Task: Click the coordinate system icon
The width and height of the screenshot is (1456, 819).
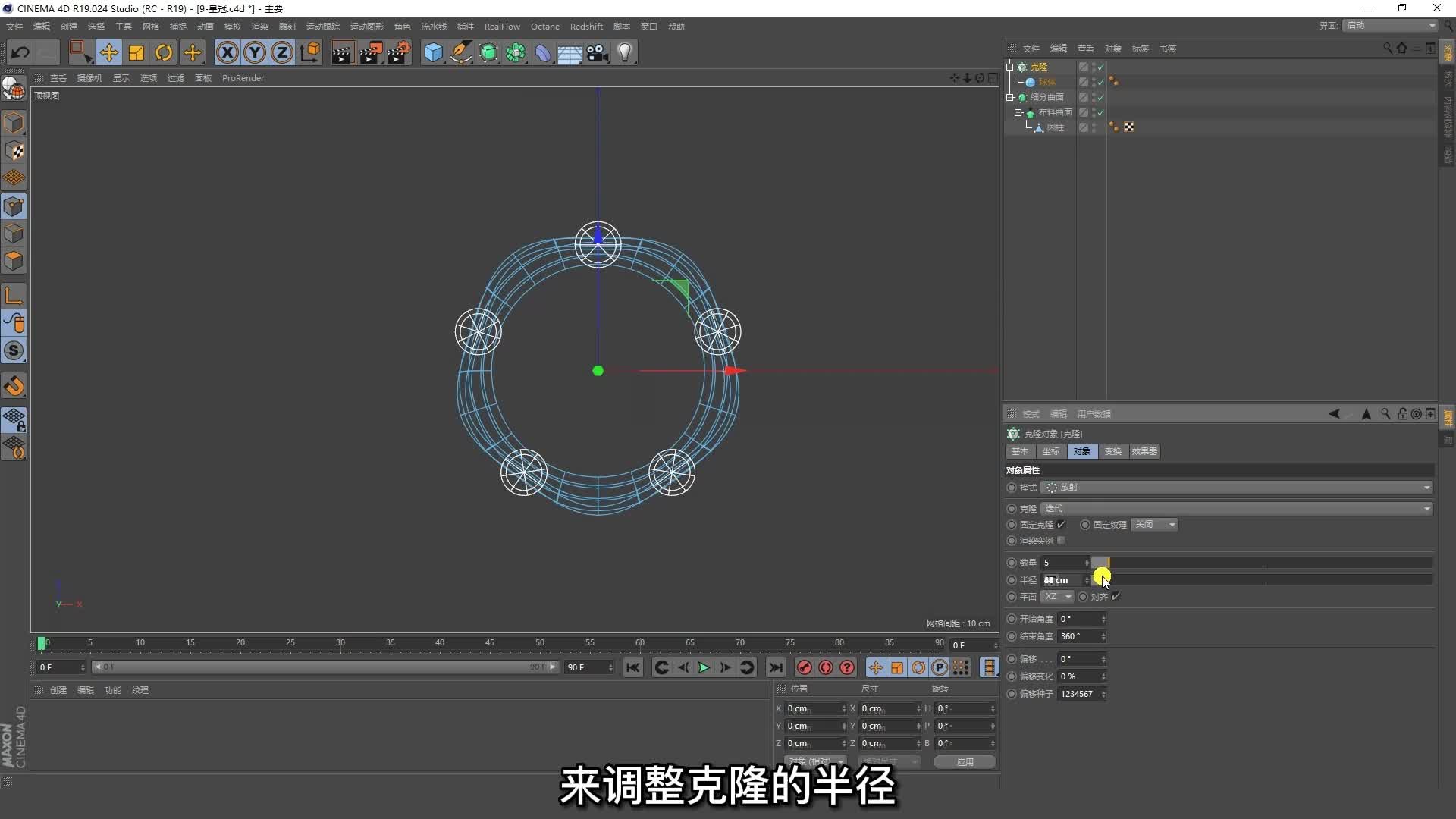Action: (x=310, y=52)
